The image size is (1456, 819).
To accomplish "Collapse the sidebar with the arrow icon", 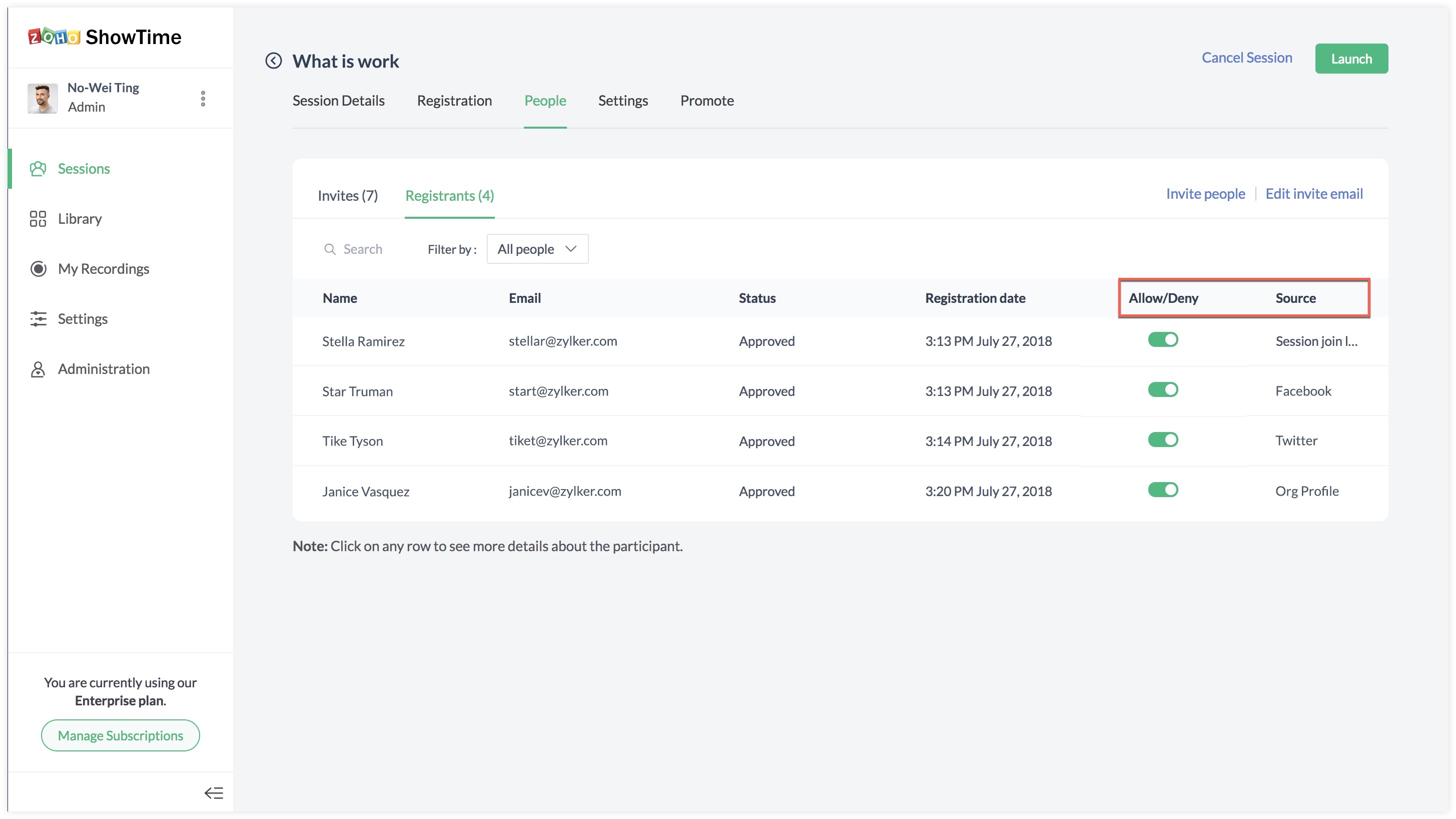I will (214, 793).
